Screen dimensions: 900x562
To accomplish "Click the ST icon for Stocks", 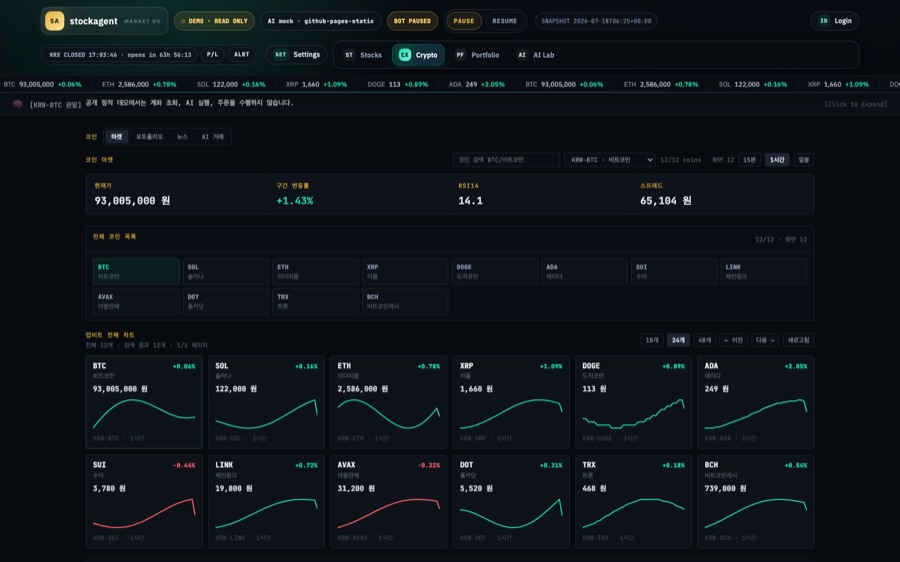I will [x=349, y=55].
